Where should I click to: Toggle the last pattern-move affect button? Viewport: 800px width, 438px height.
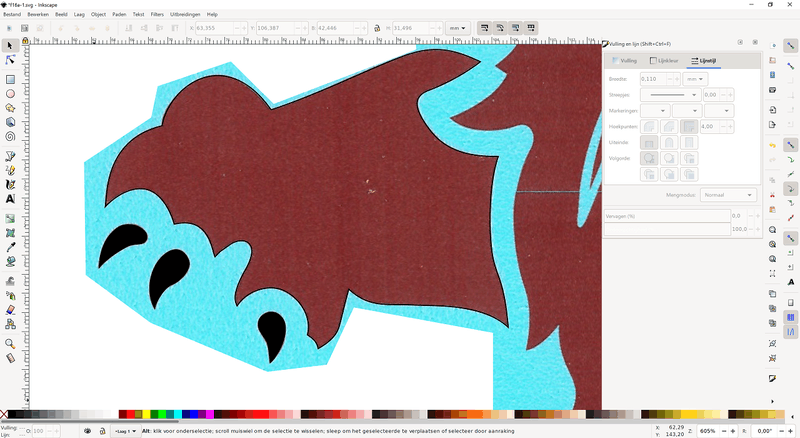click(531, 28)
